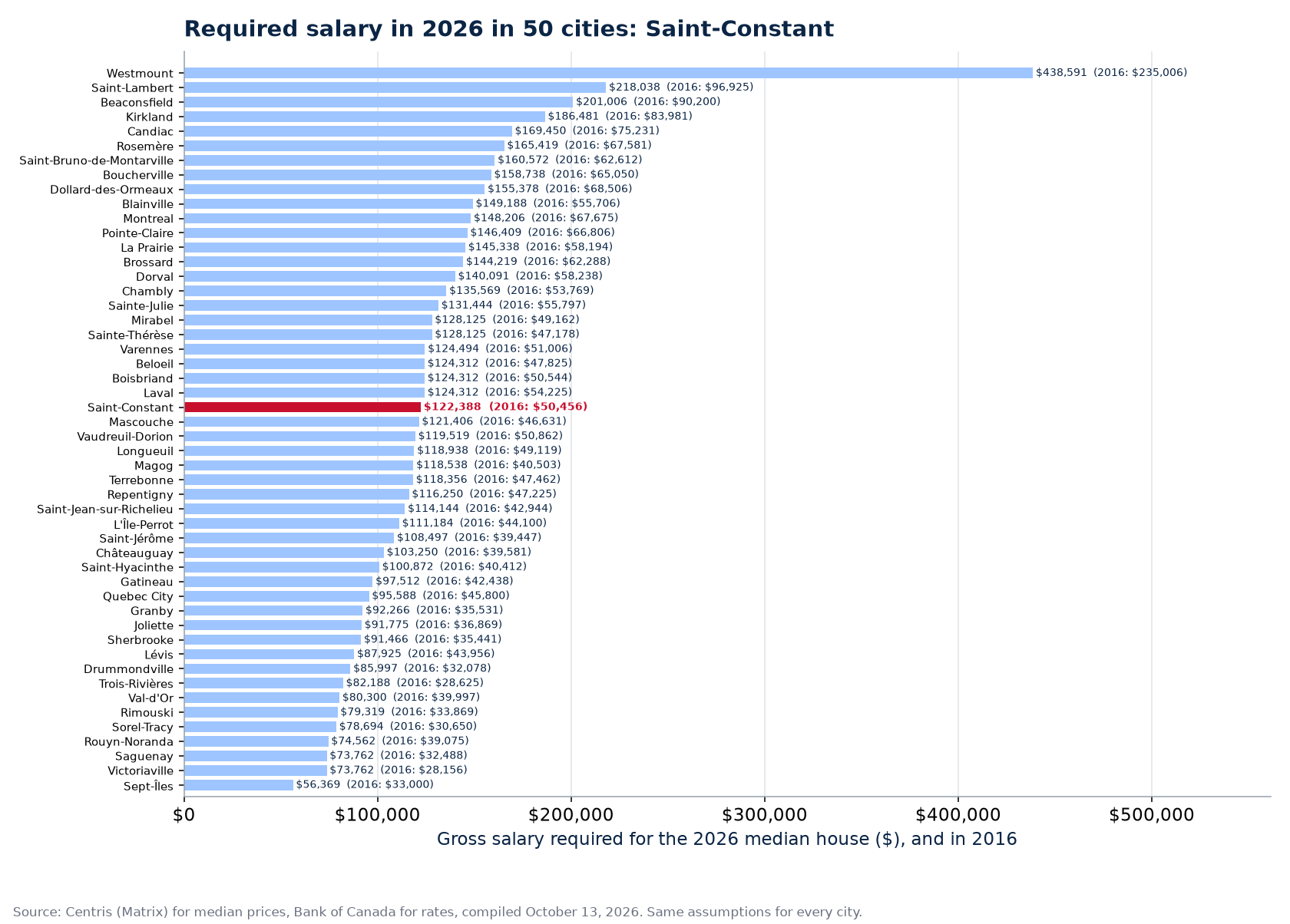Click the $500,000 x-axis tick label

coord(1152,815)
